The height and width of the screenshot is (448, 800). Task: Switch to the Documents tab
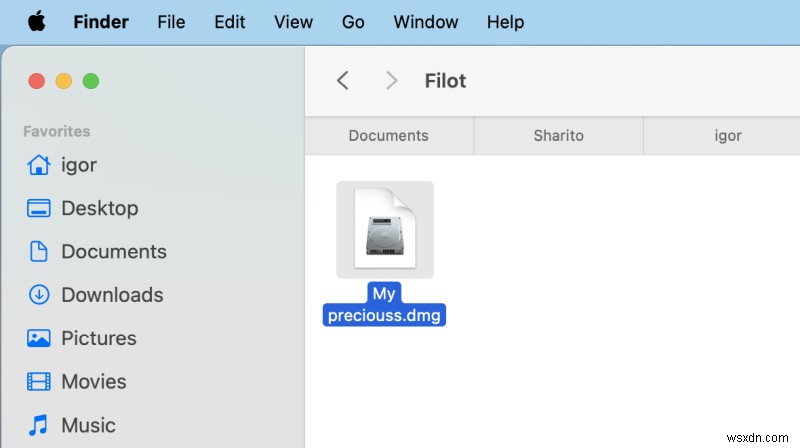[389, 136]
